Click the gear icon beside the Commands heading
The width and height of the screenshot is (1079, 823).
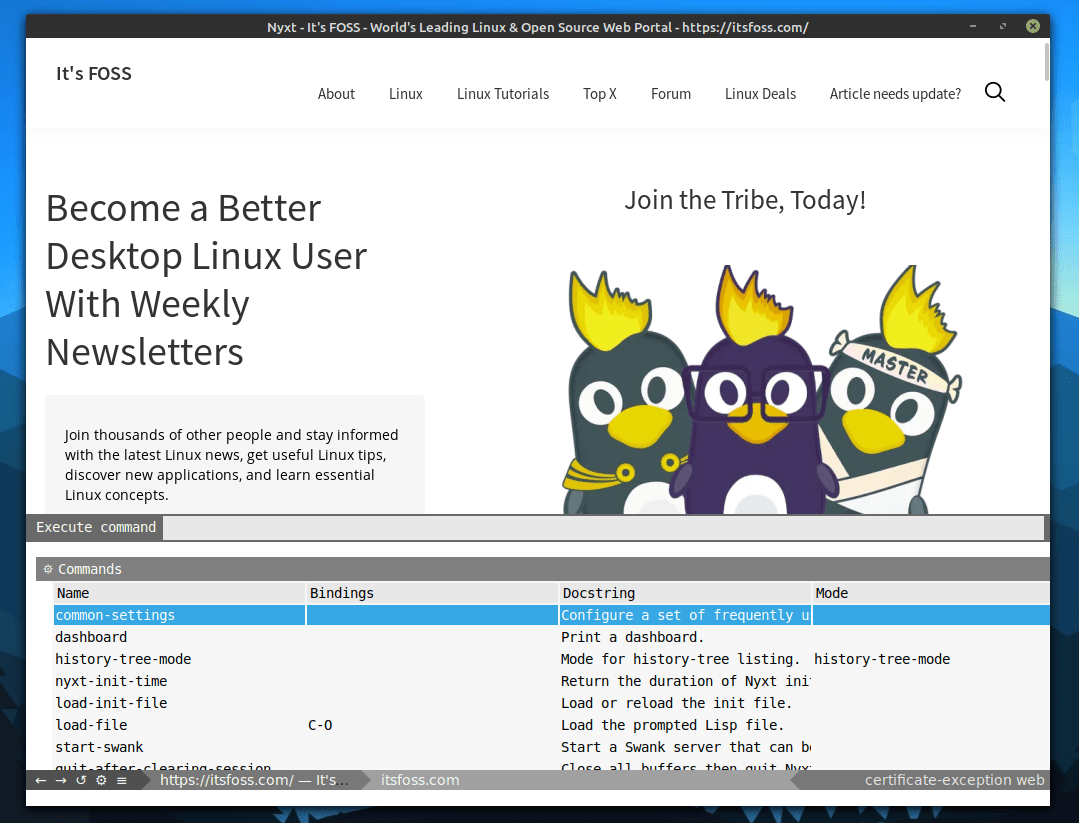tap(47, 568)
